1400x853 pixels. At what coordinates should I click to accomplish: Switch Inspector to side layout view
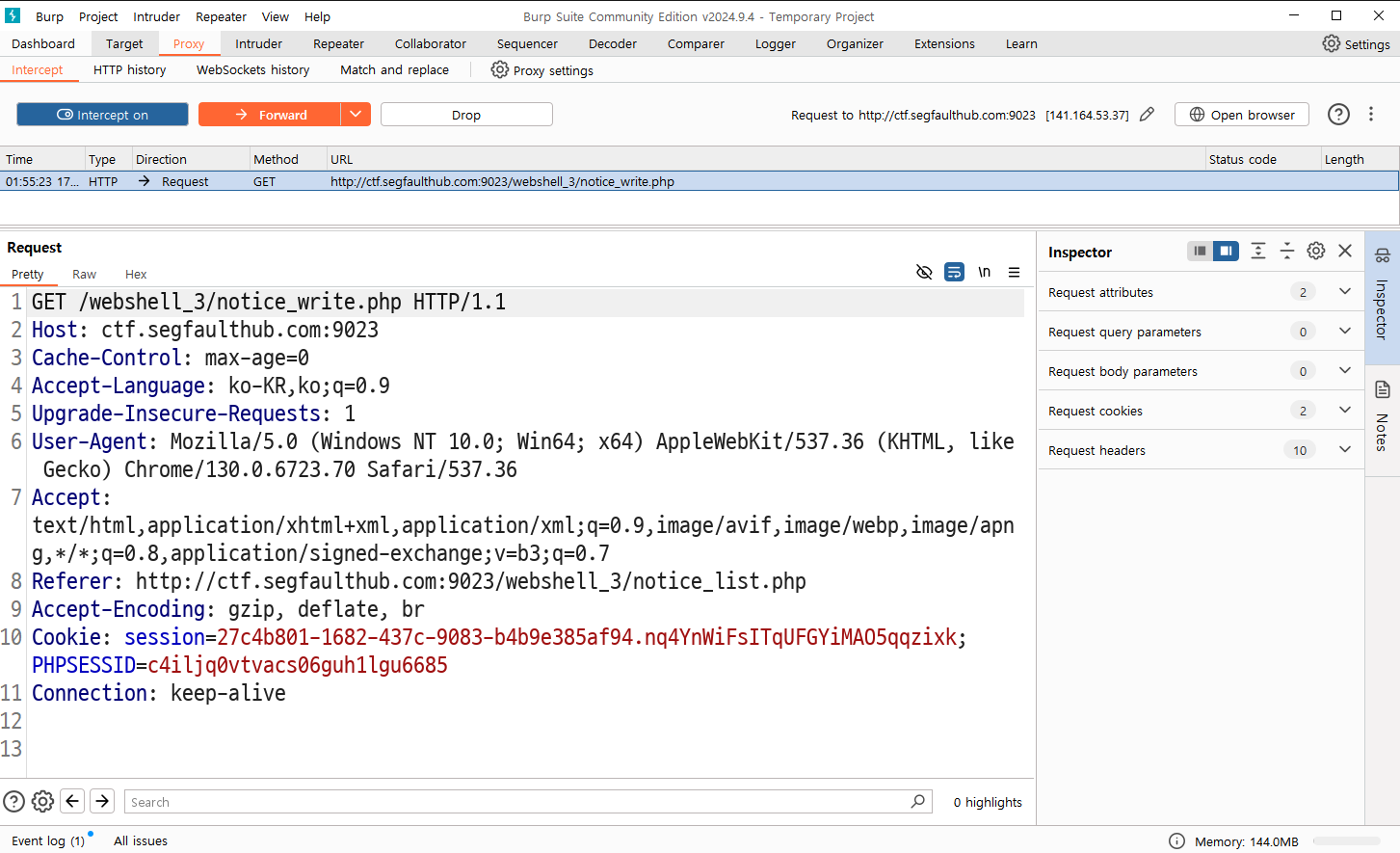(x=1226, y=251)
